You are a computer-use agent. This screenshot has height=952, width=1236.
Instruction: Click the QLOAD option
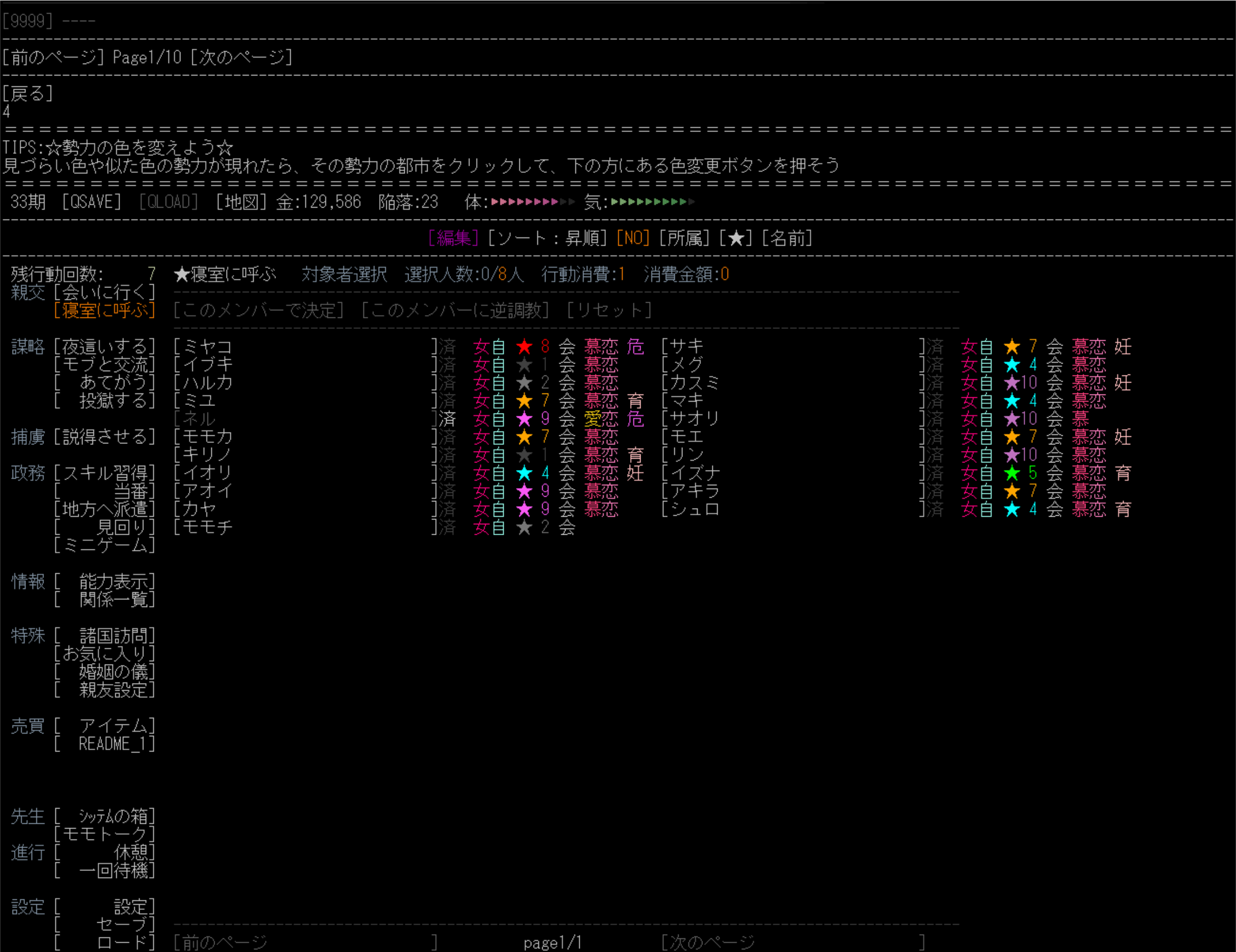(168, 202)
